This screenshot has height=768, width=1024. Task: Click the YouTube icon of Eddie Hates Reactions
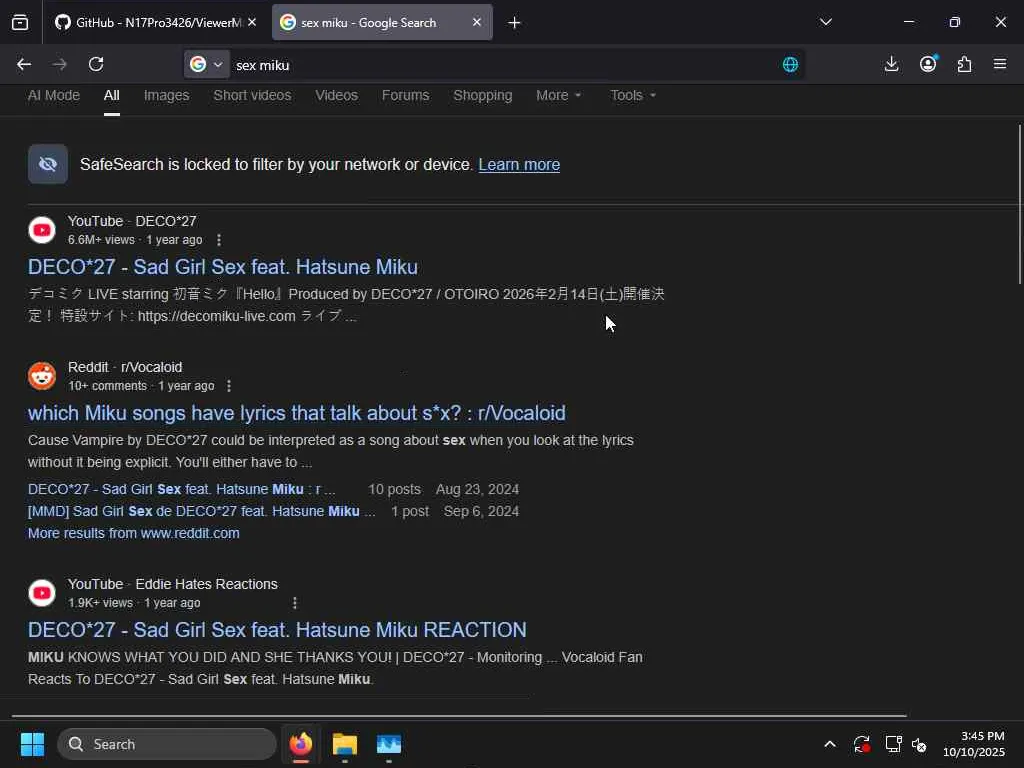[x=42, y=593]
